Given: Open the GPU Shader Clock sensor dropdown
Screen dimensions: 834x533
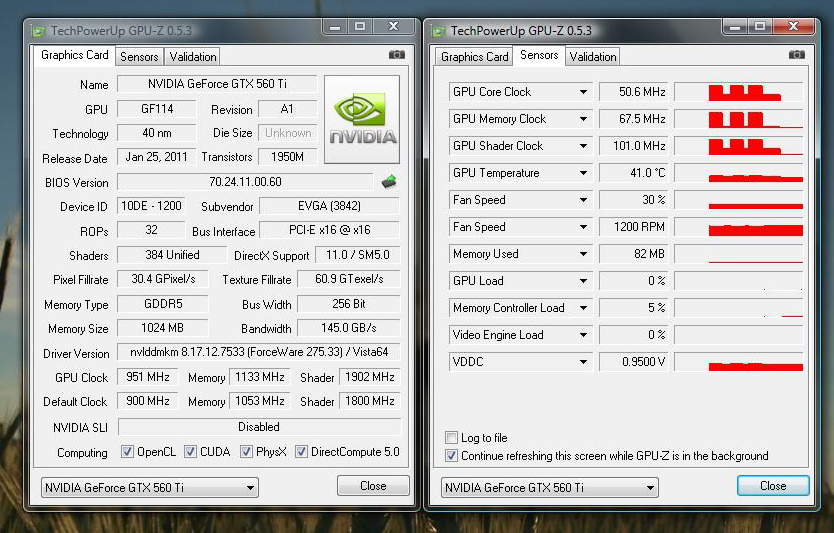Looking at the screenshot, I should (583, 146).
